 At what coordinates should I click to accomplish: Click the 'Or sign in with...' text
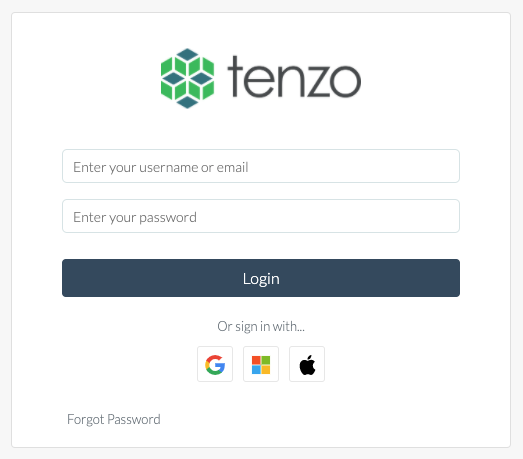(261, 326)
